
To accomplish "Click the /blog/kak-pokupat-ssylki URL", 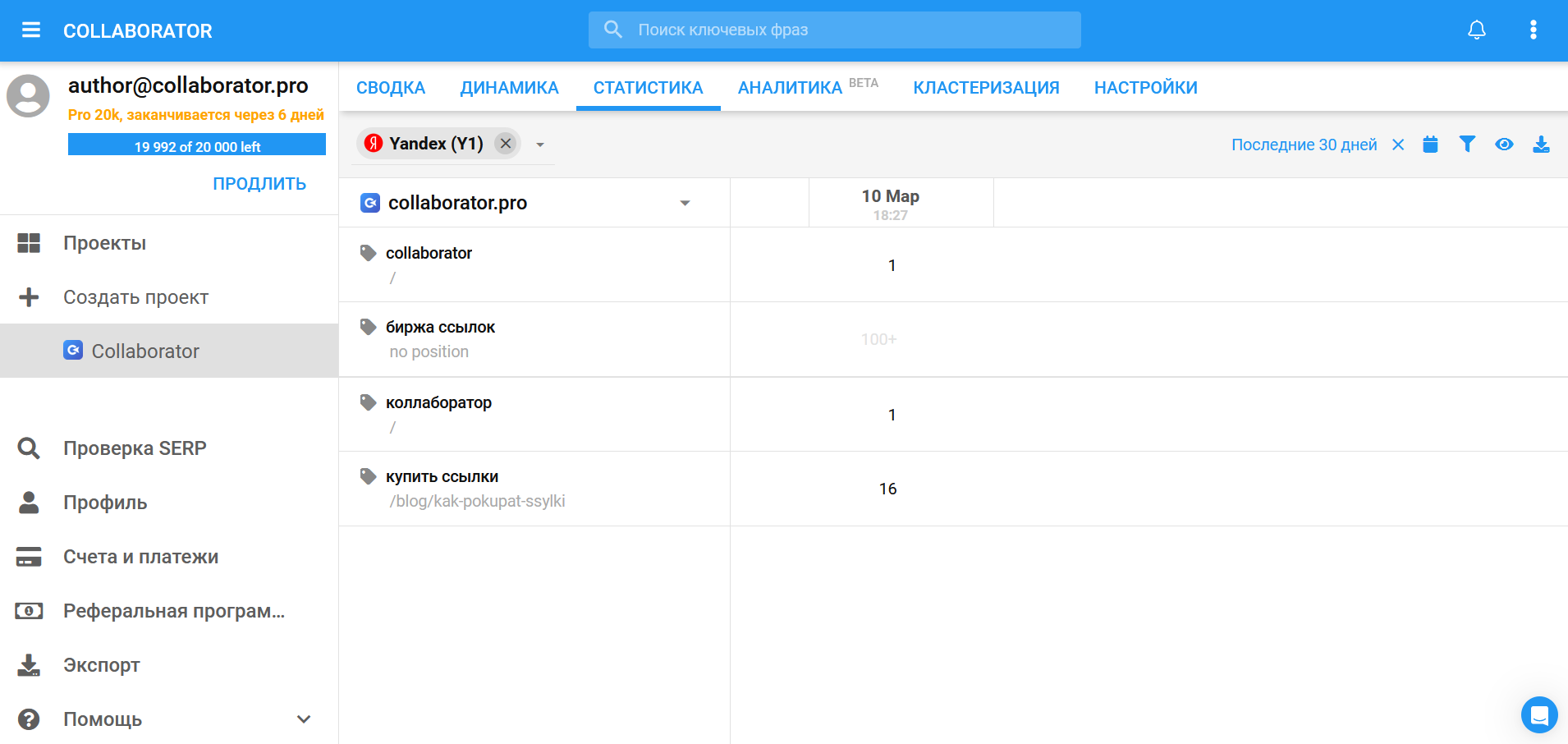I will pos(477,501).
